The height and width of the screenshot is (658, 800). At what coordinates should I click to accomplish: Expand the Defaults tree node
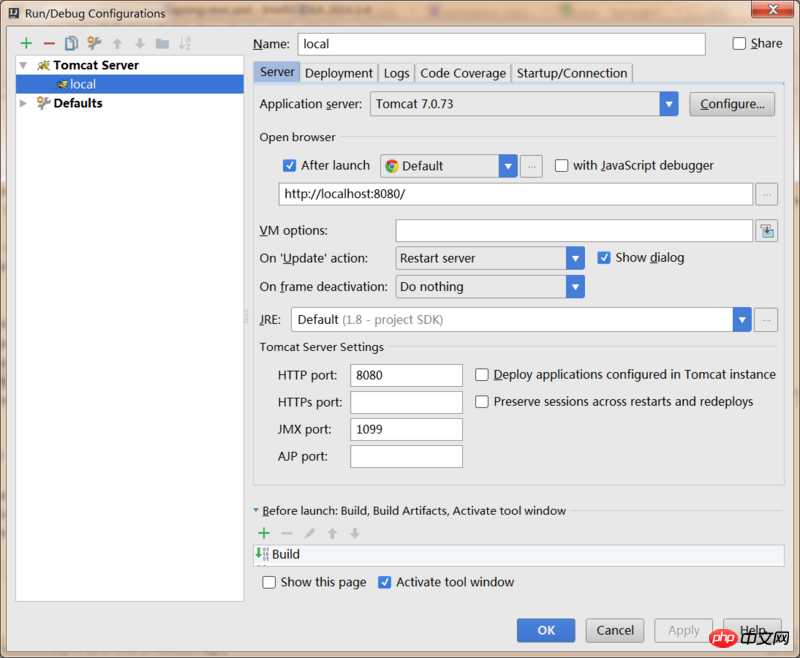[x=23, y=103]
